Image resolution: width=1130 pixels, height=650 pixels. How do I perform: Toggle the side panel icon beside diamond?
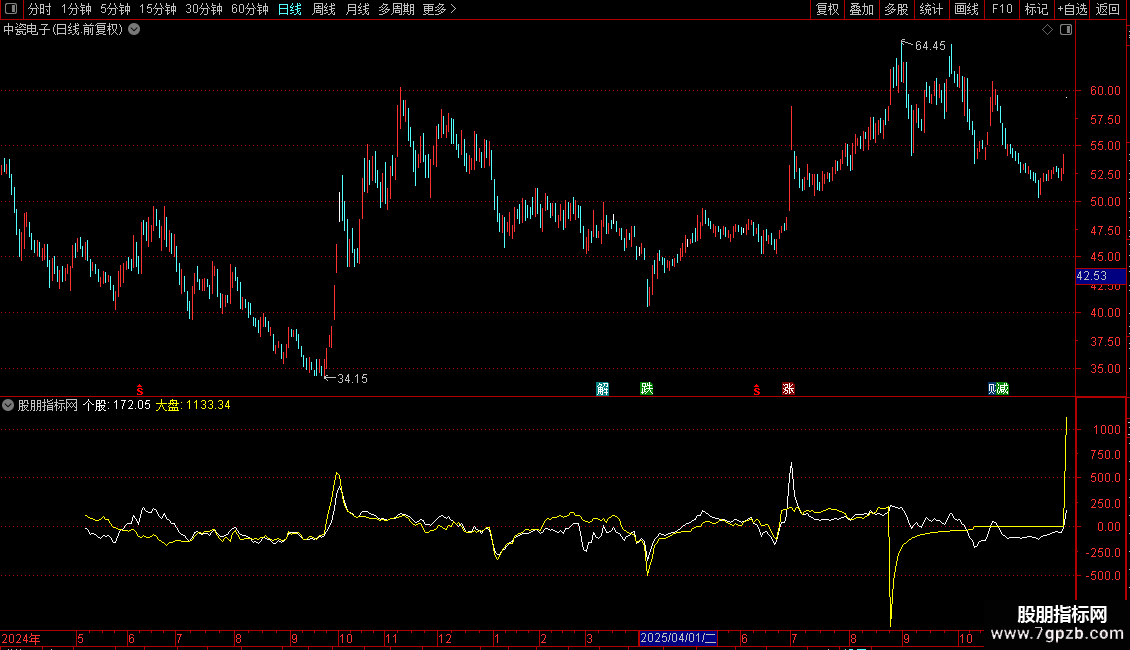[x=1066, y=30]
